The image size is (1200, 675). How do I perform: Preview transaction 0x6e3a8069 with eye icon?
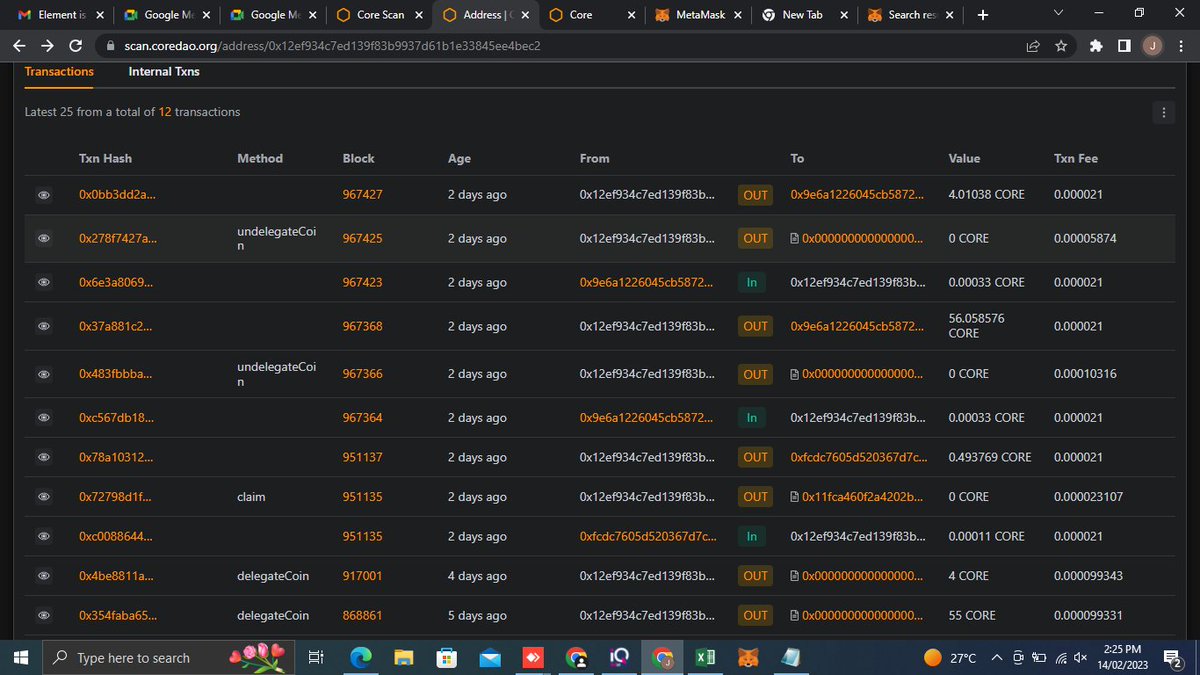click(44, 283)
